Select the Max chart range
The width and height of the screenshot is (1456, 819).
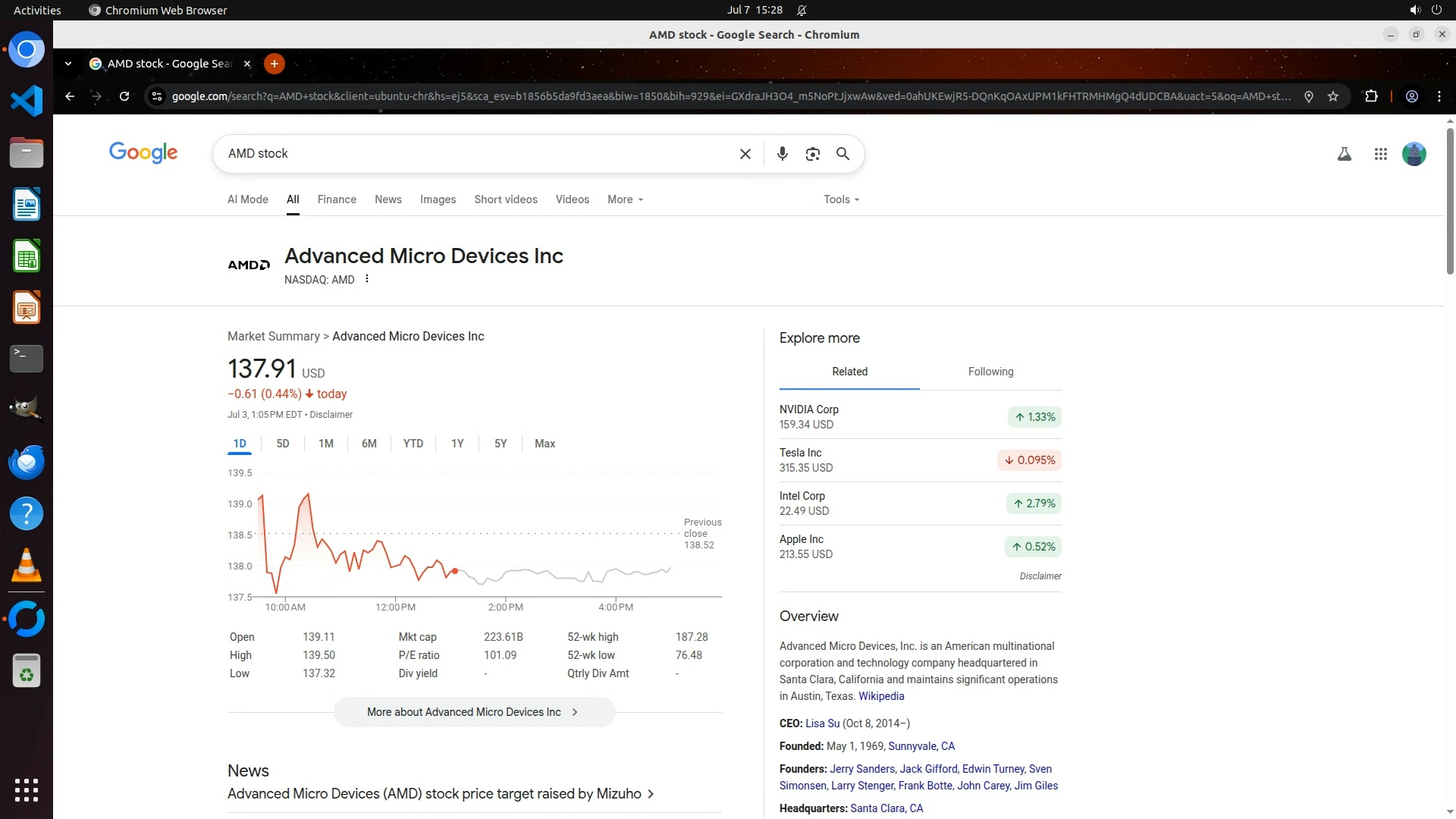pos(544,444)
